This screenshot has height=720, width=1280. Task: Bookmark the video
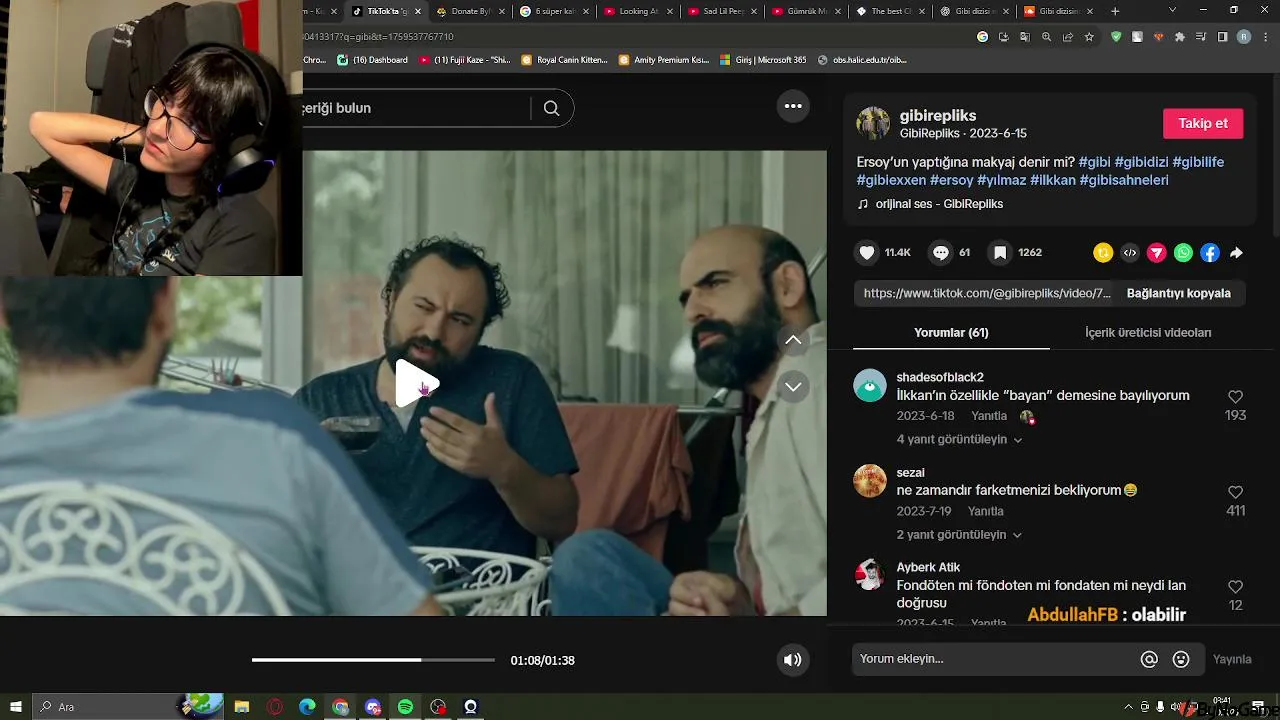point(999,253)
